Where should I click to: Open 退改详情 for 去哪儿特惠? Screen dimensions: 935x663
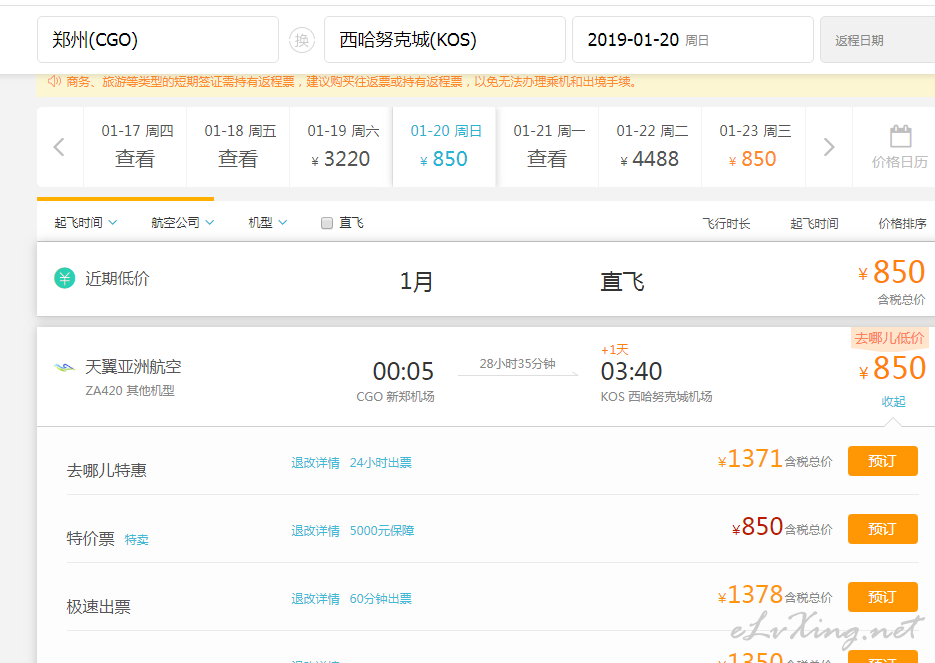(x=315, y=463)
